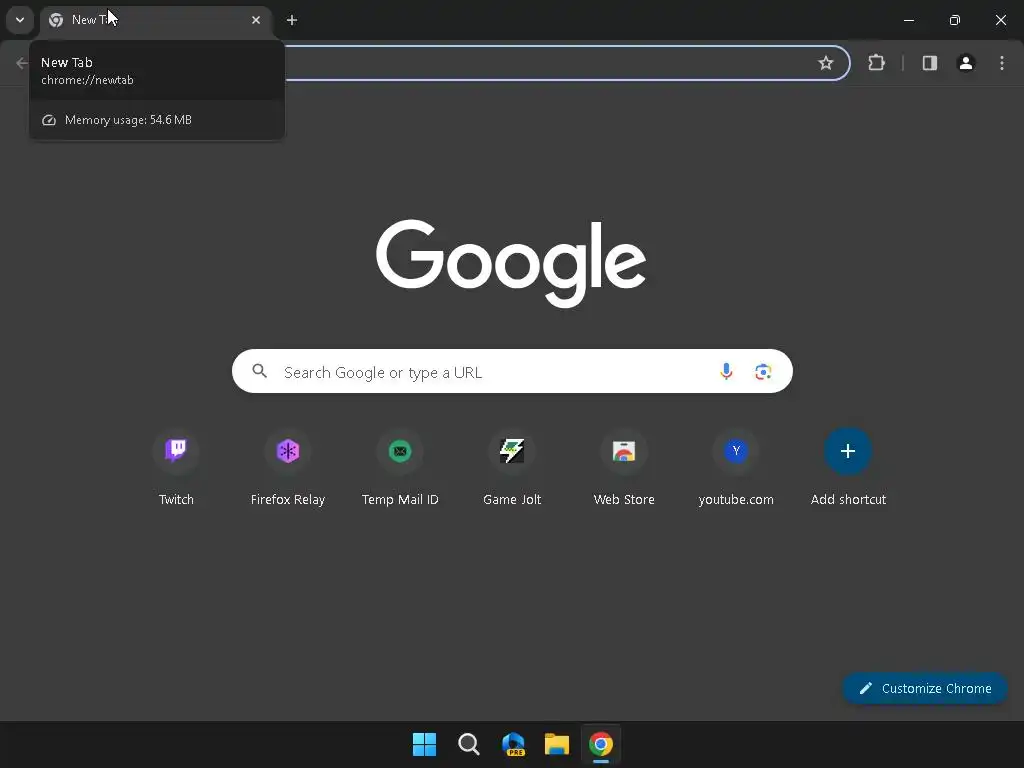Minimize the Chrome window
This screenshot has height=768, width=1024.
(x=908, y=20)
